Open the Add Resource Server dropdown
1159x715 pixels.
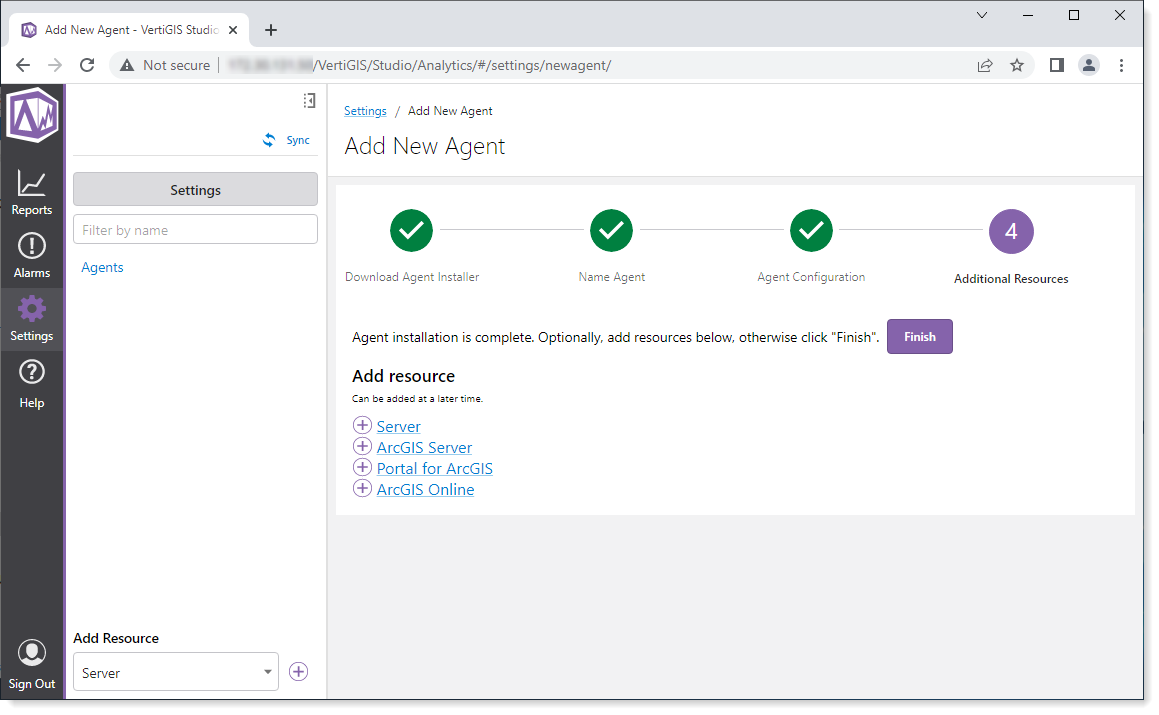point(176,672)
